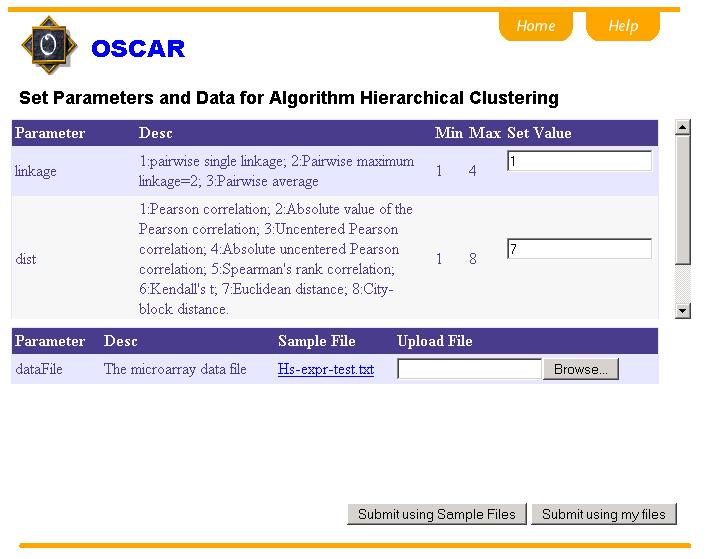Screen dimensions: 710x559
Task: Click 'The microarray data file' description
Action: 175,369
